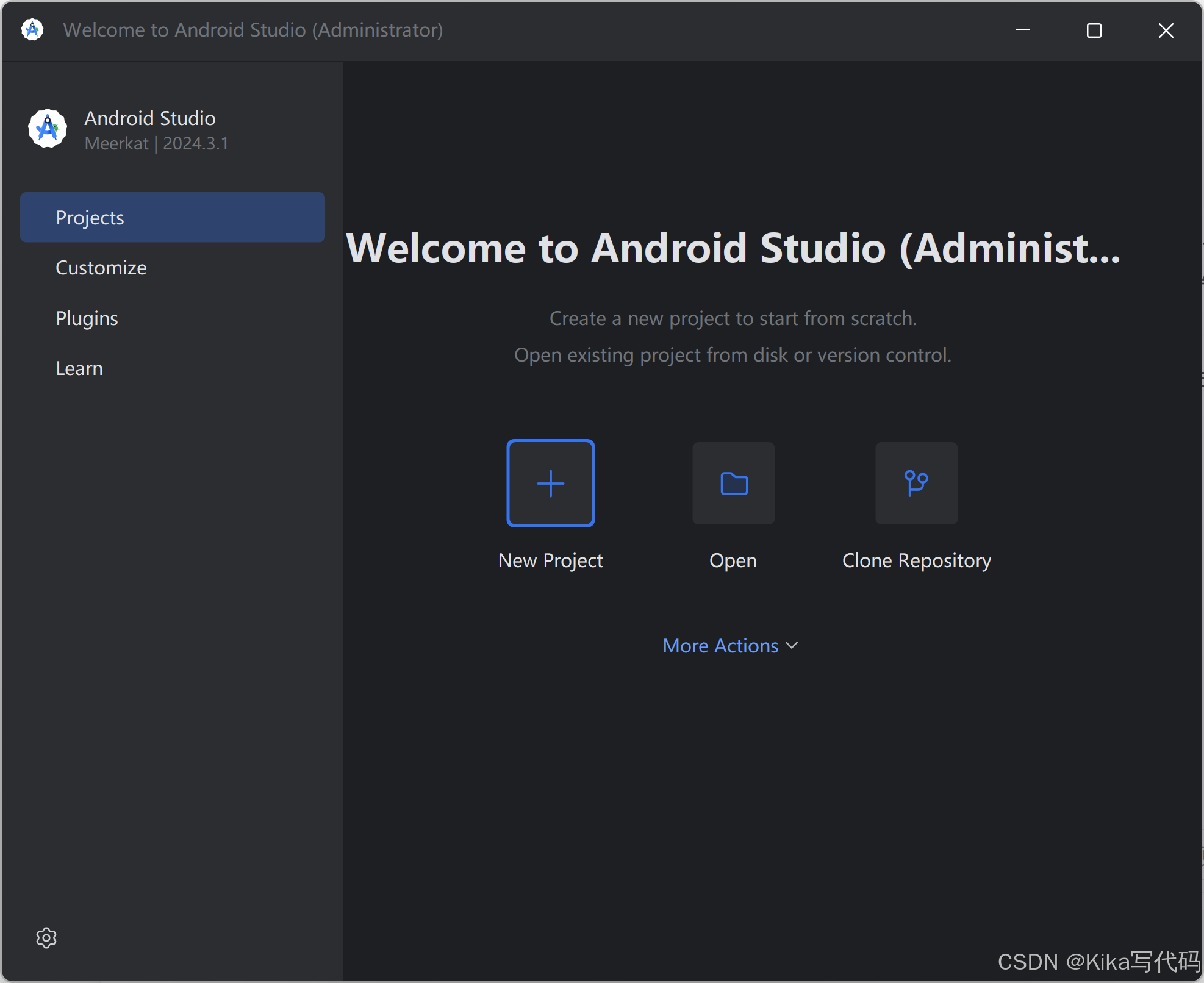The image size is (1204, 983).
Task: Click the Clone Repository branch icon
Action: coord(916,483)
